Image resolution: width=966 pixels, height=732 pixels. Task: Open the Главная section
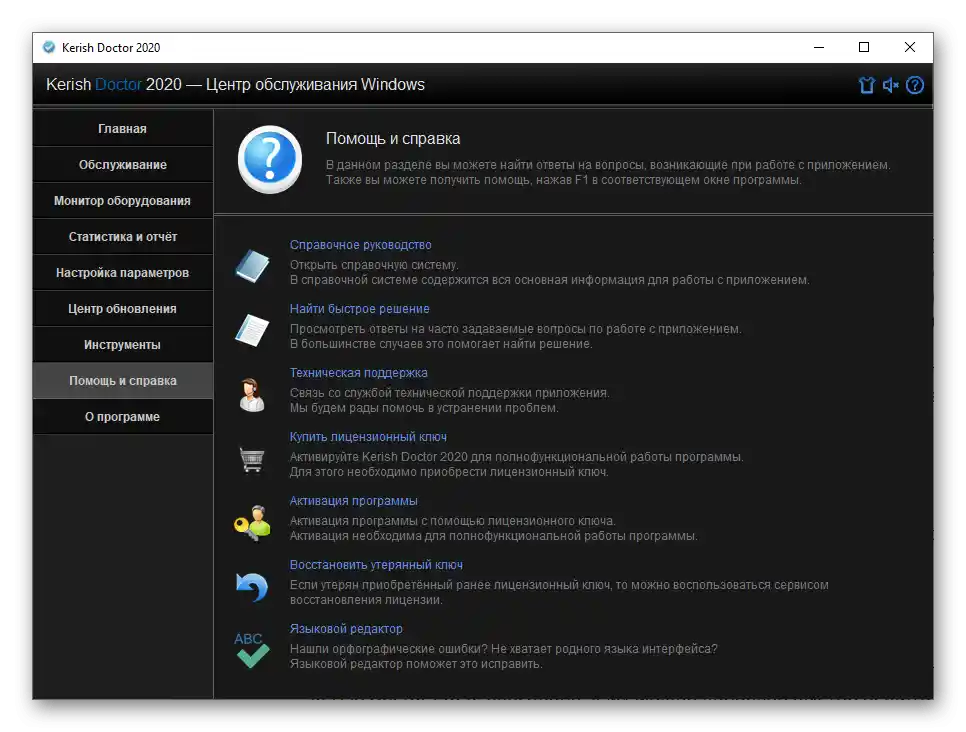pyautogui.click(x=123, y=129)
